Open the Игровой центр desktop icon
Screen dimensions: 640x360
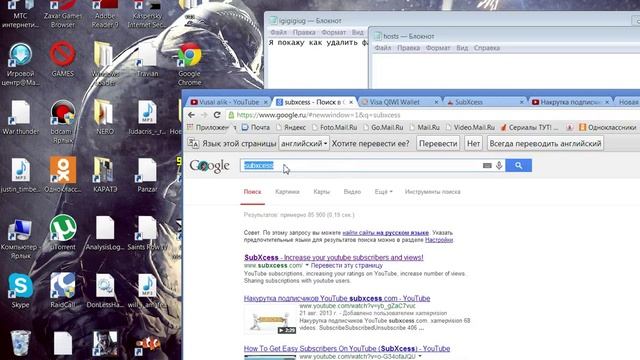(x=20, y=64)
